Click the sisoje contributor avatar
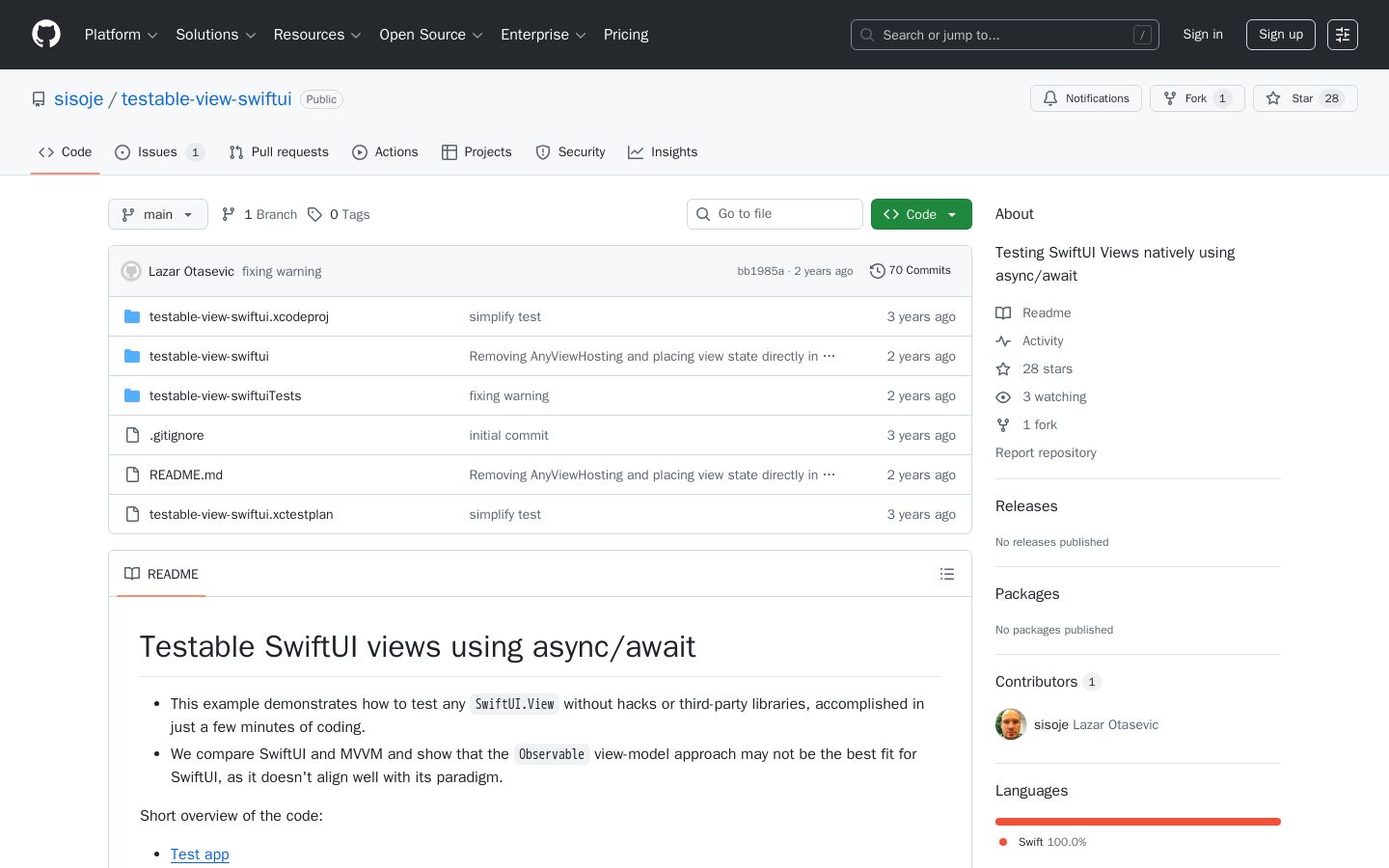Image resolution: width=1389 pixels, height=868 pixels. [x=1011, y=724]
